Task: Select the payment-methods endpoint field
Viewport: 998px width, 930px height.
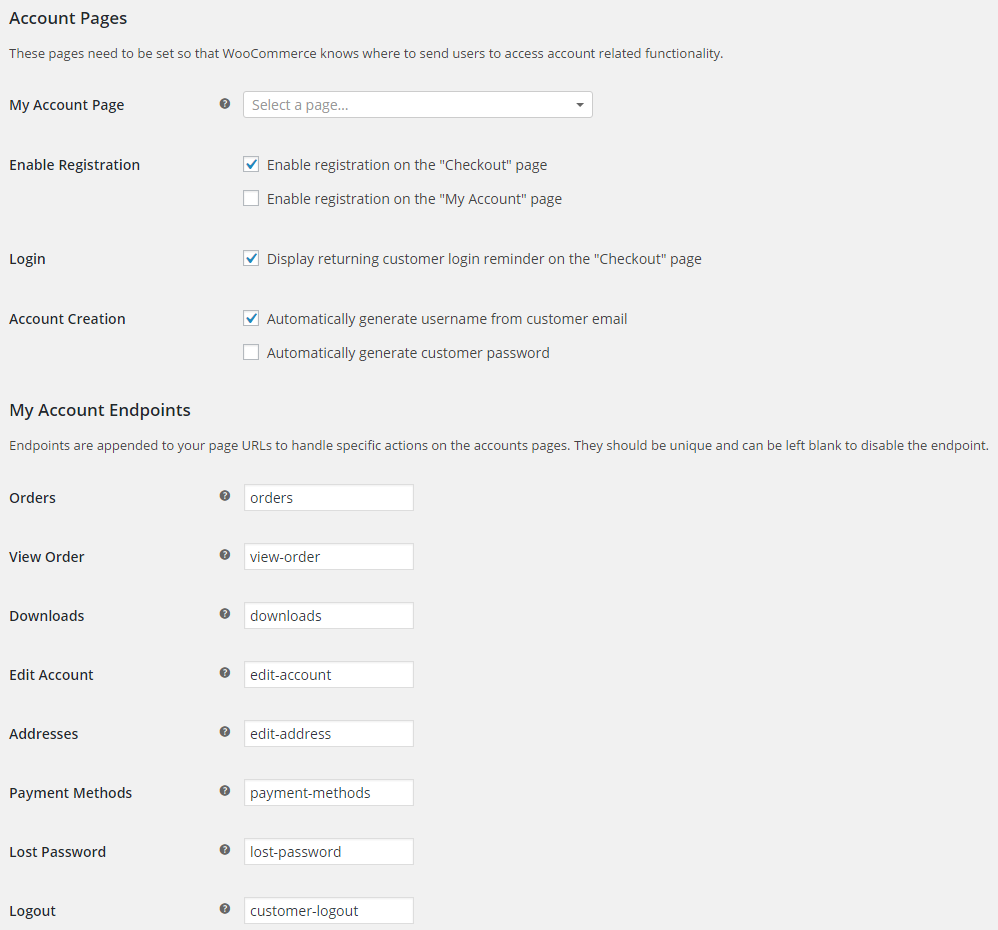Action: 328,793
